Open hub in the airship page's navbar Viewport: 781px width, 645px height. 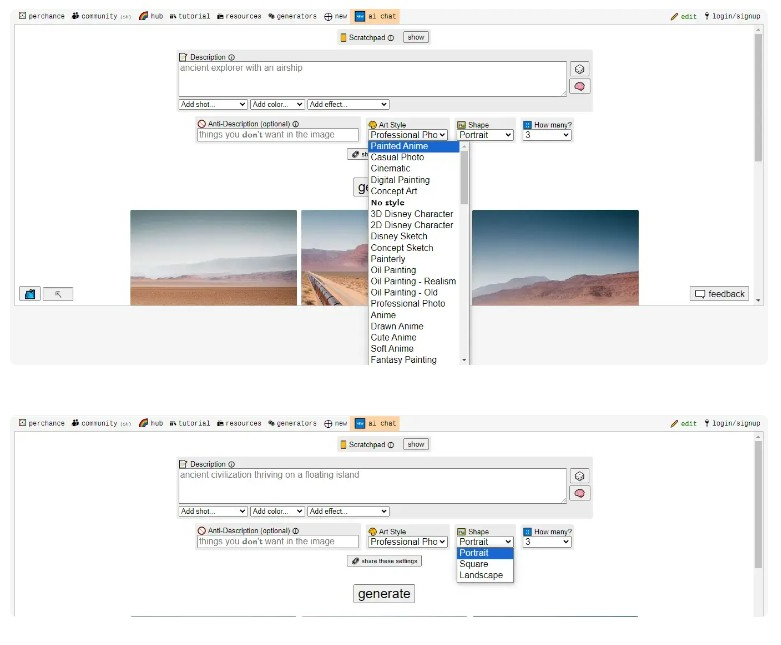coord(151,16)
